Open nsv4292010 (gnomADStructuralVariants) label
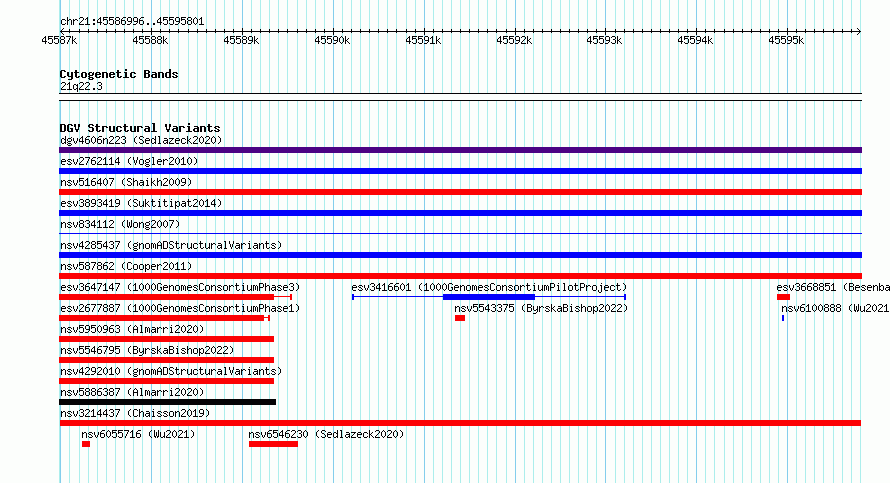Image resolution: width=890 pixels, height=483 pixels. [171, 371]
